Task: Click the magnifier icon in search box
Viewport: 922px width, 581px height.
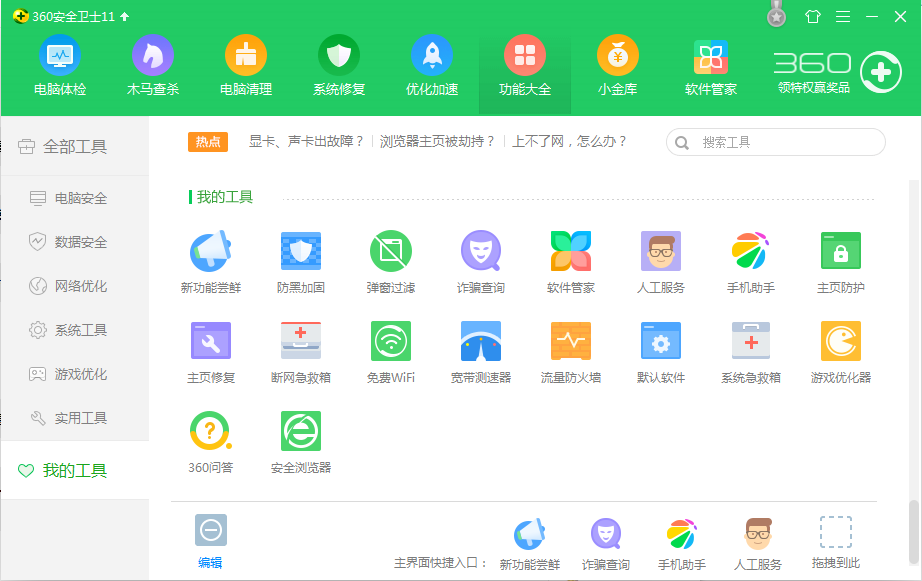Action: 682,143
